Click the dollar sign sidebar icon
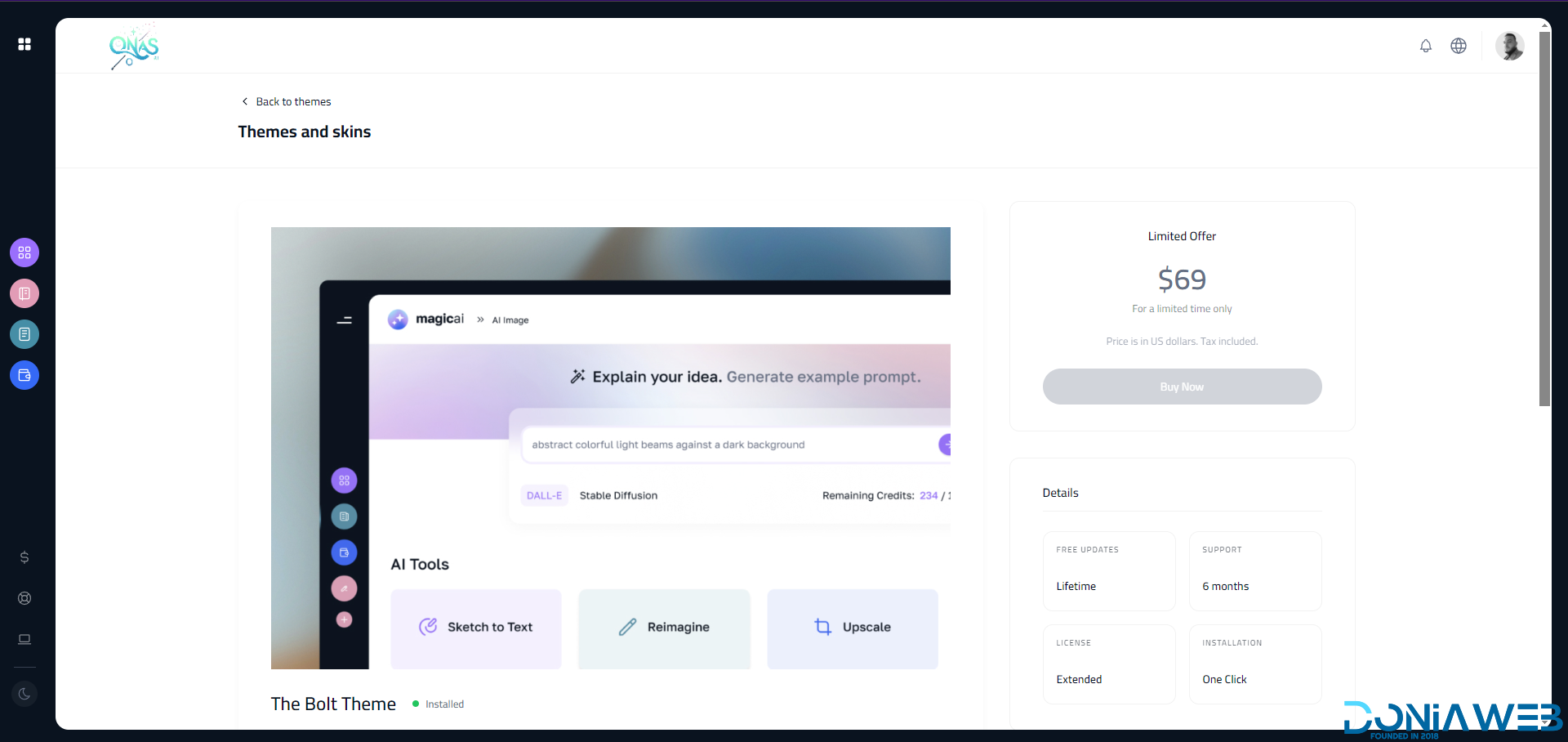This screenshot has height=742, width=1568. pyautogui.click(x=24, y=557)
